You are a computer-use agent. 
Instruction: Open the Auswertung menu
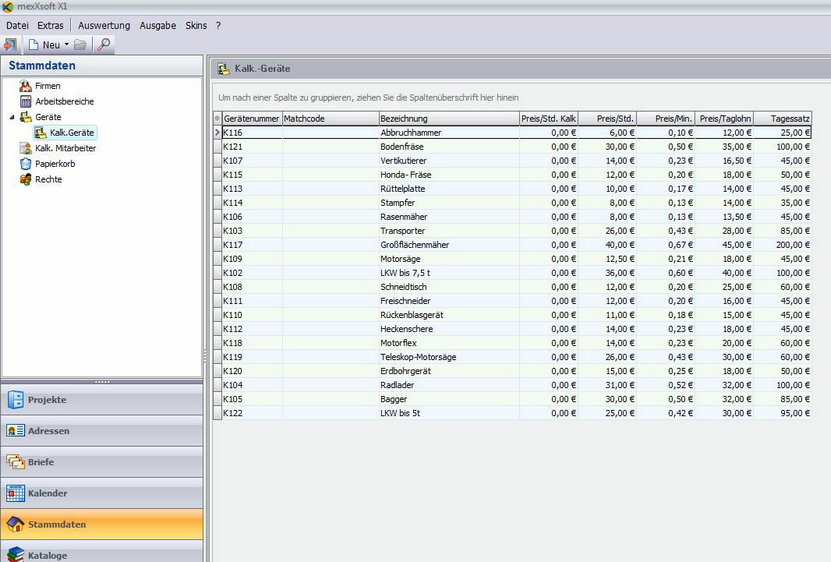104,25
